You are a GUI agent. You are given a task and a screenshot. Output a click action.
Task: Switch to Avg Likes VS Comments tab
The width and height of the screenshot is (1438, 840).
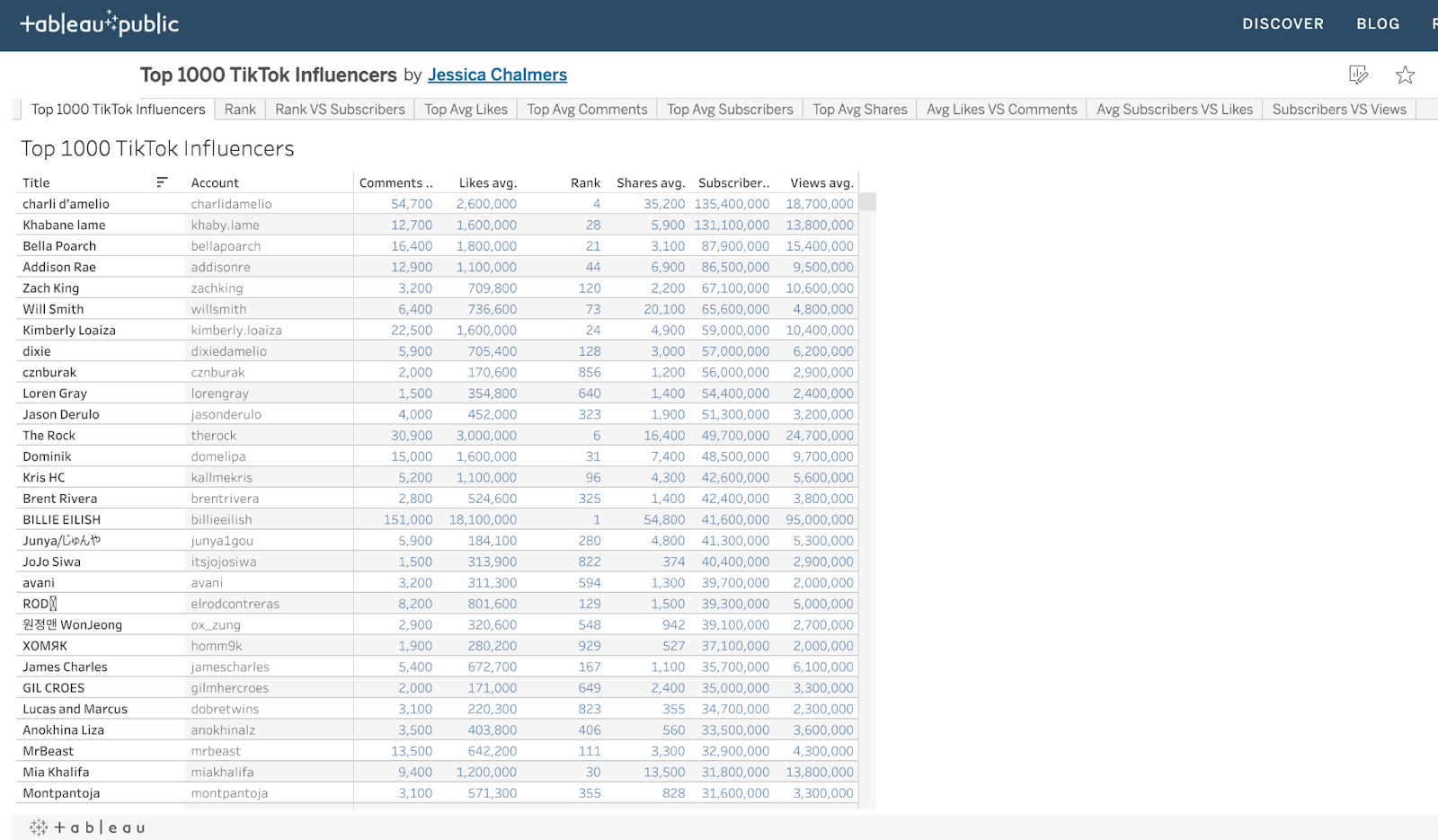pyautogui.click(x=1001, y=110)
